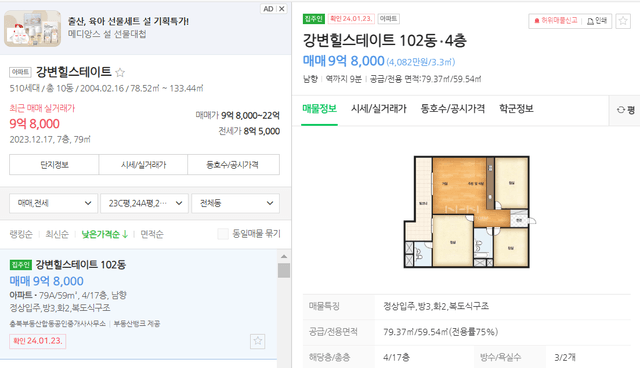640x368 pixels.
Task: Open the apartment floor plan image
Action: [469, 212]
